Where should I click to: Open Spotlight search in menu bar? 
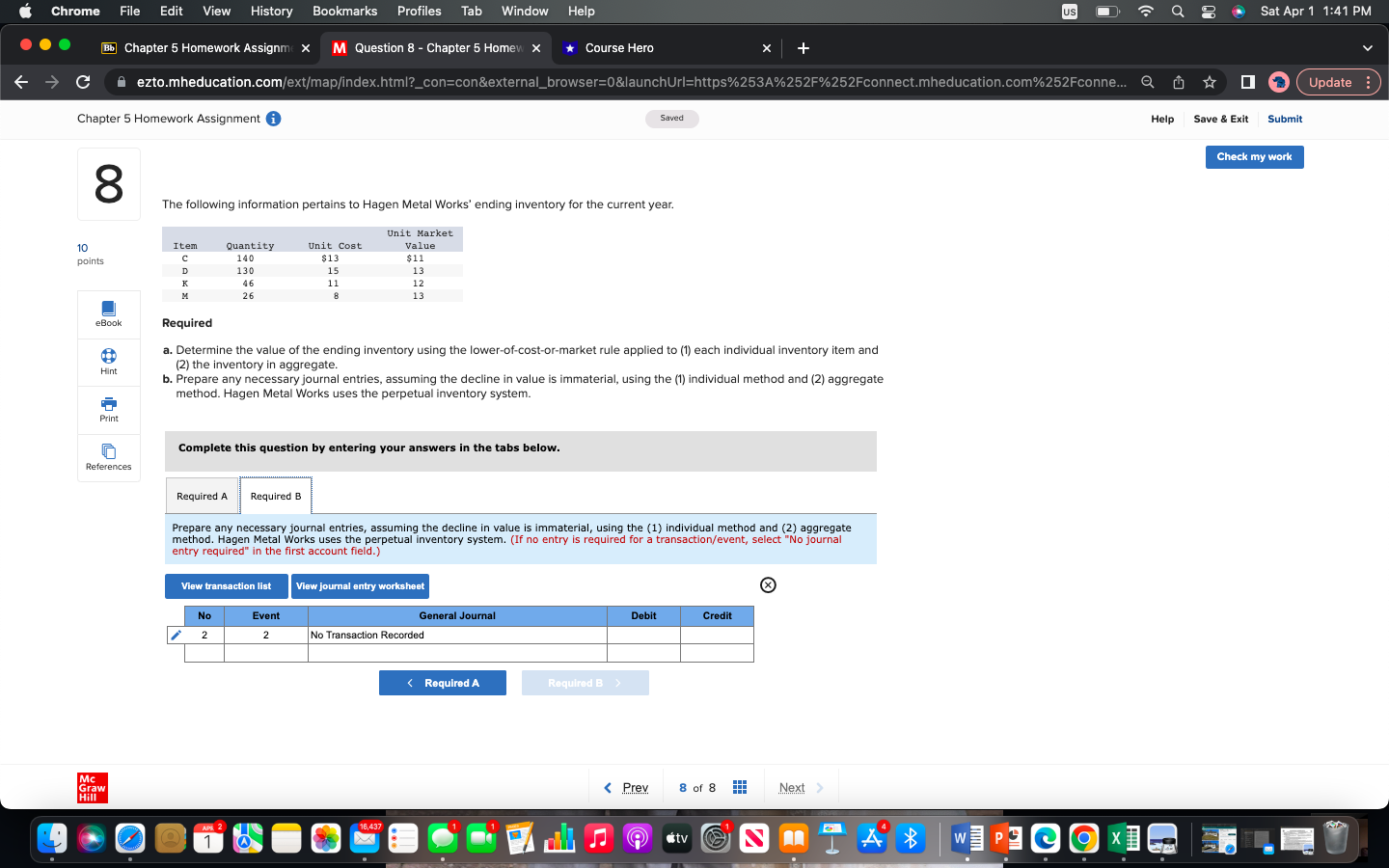pos(1178,12)
